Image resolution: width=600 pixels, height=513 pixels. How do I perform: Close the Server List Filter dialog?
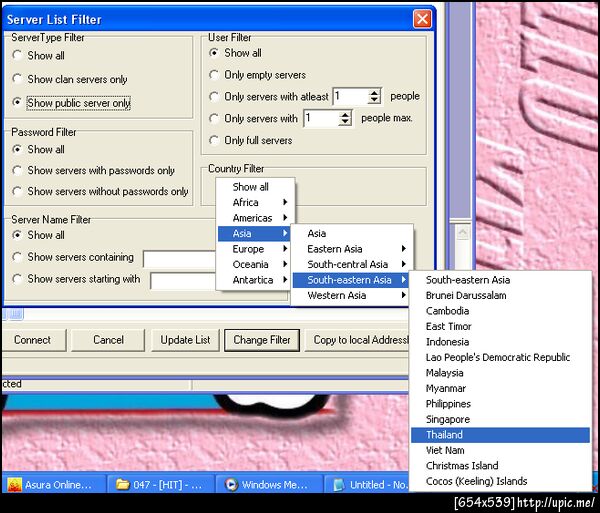click(422, 19)
